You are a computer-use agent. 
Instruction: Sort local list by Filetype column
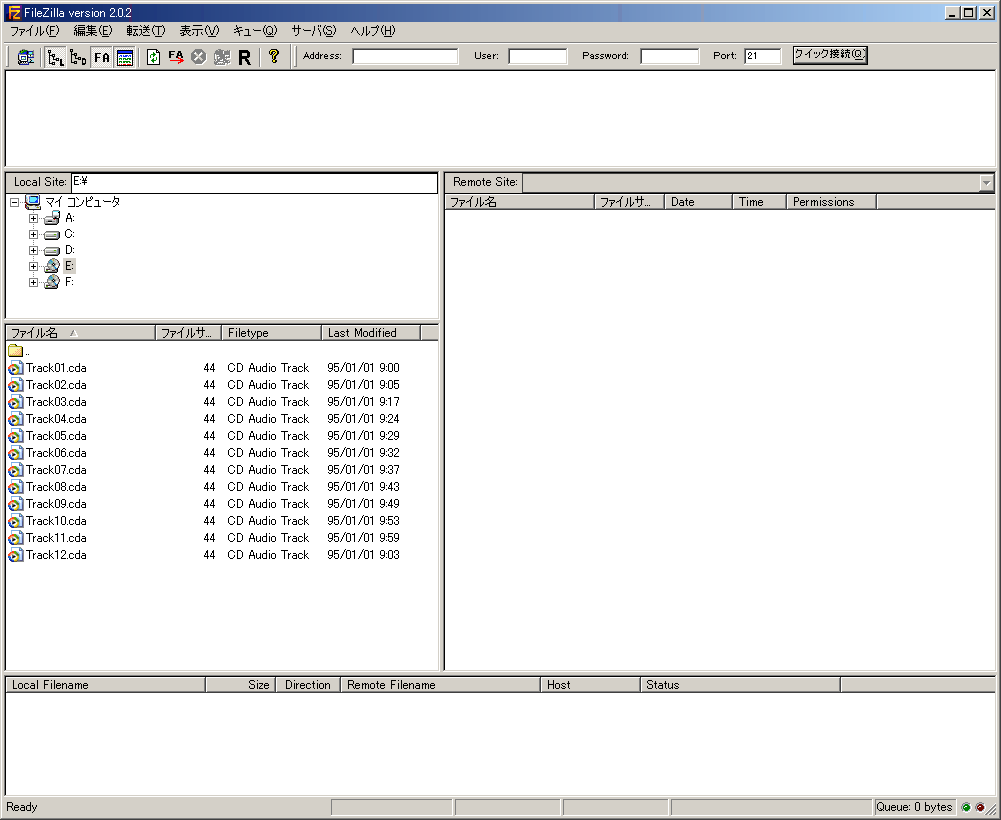(x=271, y=333)
